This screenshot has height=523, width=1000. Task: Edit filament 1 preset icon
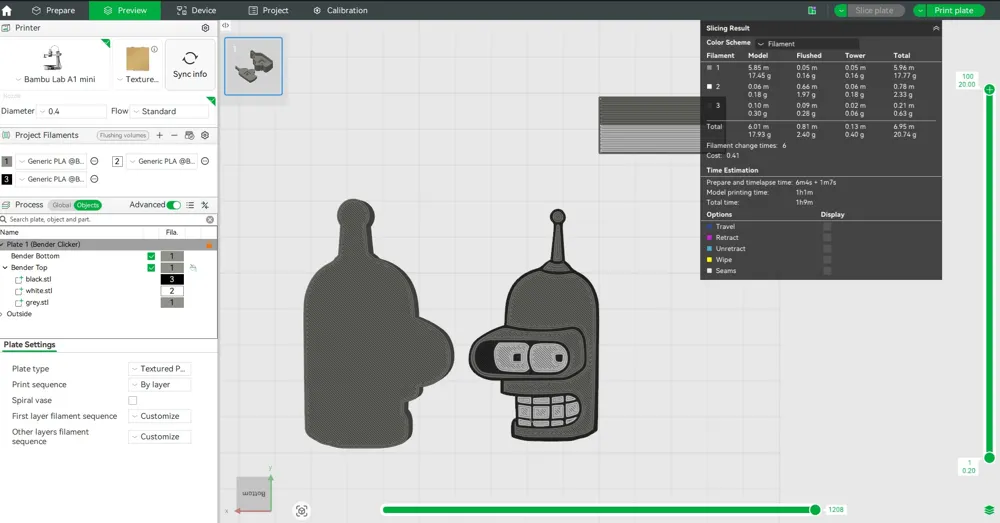coord(94,161)
